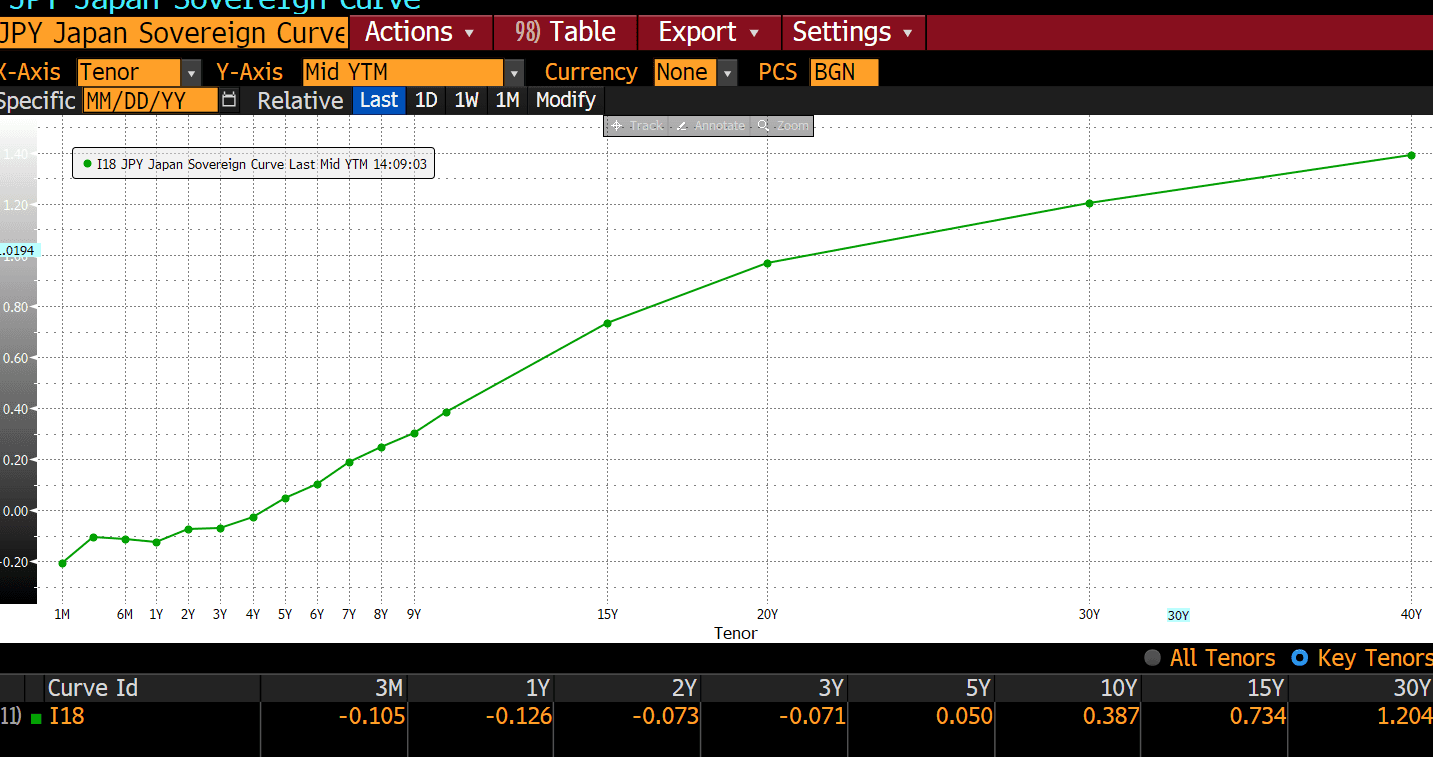Click the -0.073 value cell
The width and height of the screenshot is (1433, 757).
tap(666, 716)
